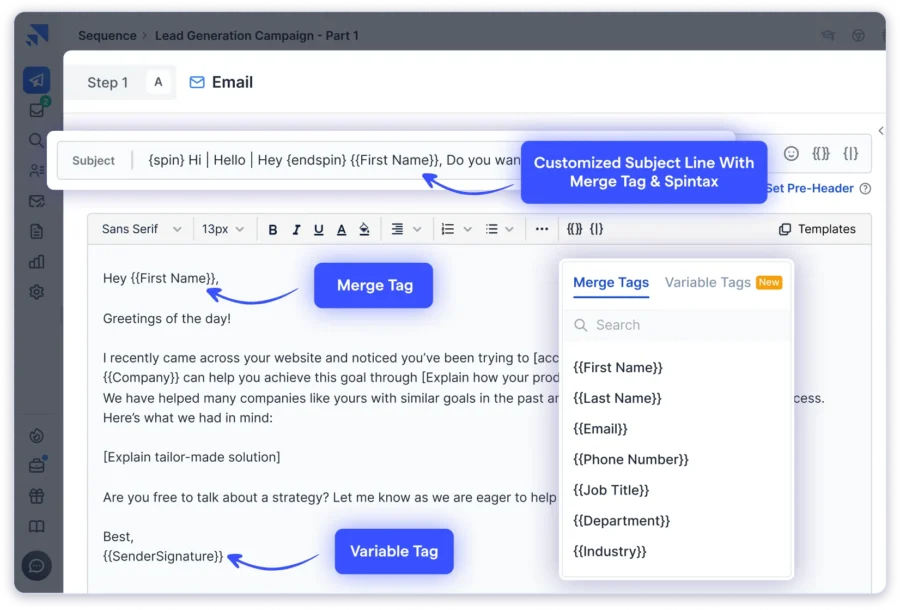The height and width of the screenshot is (610, 900).
Task: Click the Pre-Header help question icon
Action: coord(866,188)
